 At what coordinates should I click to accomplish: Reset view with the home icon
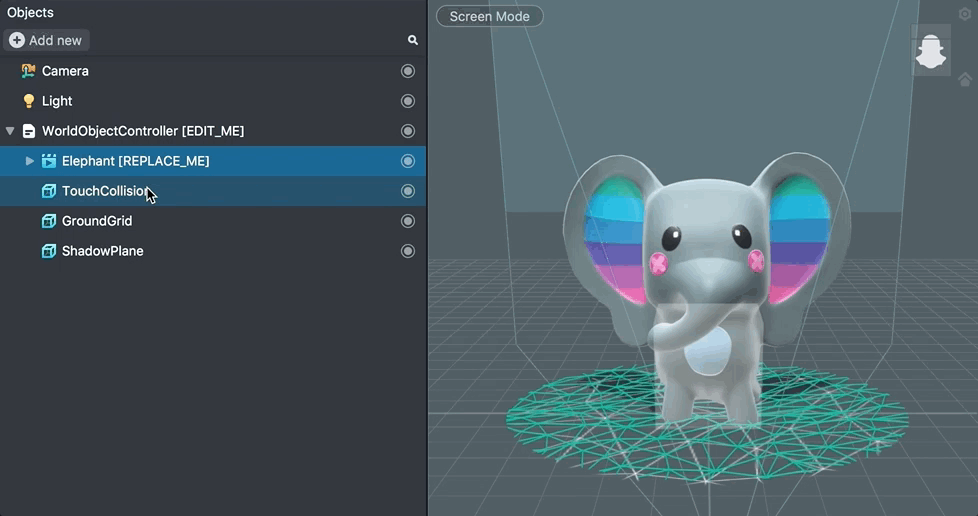tap(965, 80)
